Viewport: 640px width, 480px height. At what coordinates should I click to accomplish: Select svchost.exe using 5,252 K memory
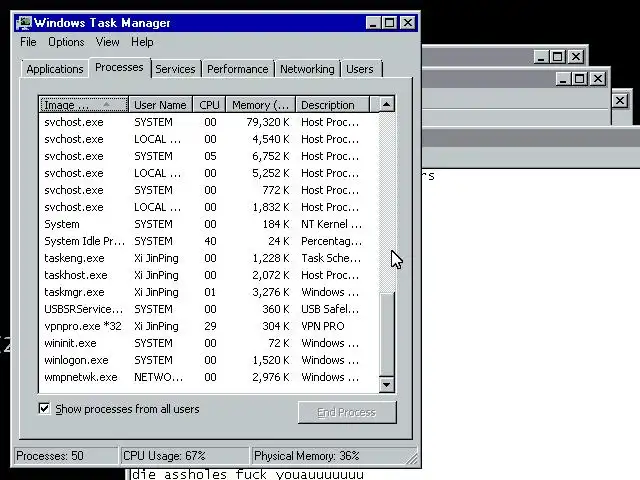(x=209, y=173)
